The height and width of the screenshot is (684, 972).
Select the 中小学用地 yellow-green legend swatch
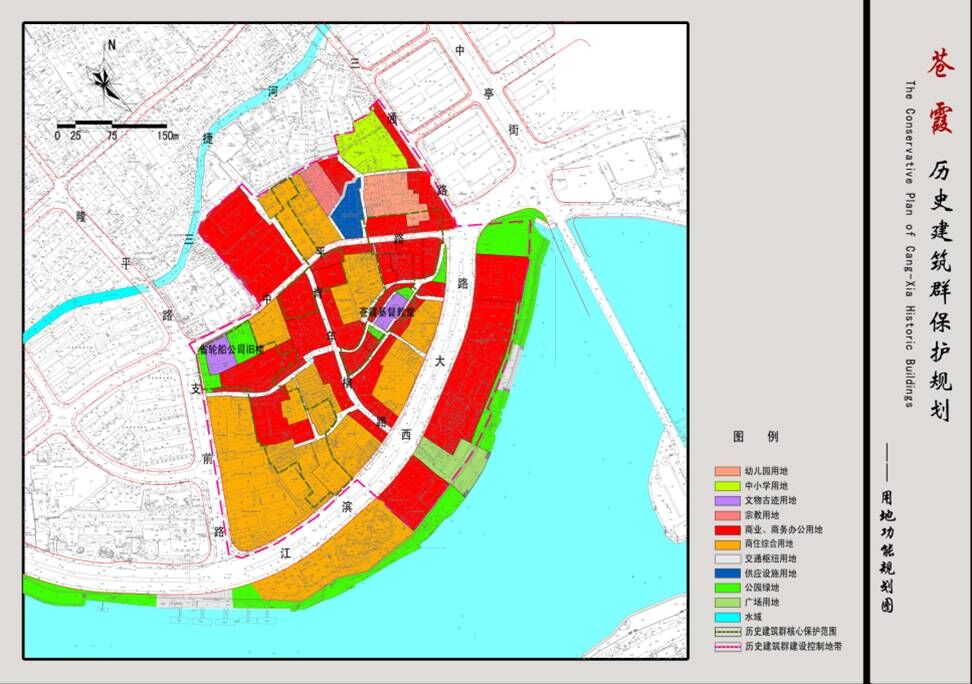coord(726,485)
